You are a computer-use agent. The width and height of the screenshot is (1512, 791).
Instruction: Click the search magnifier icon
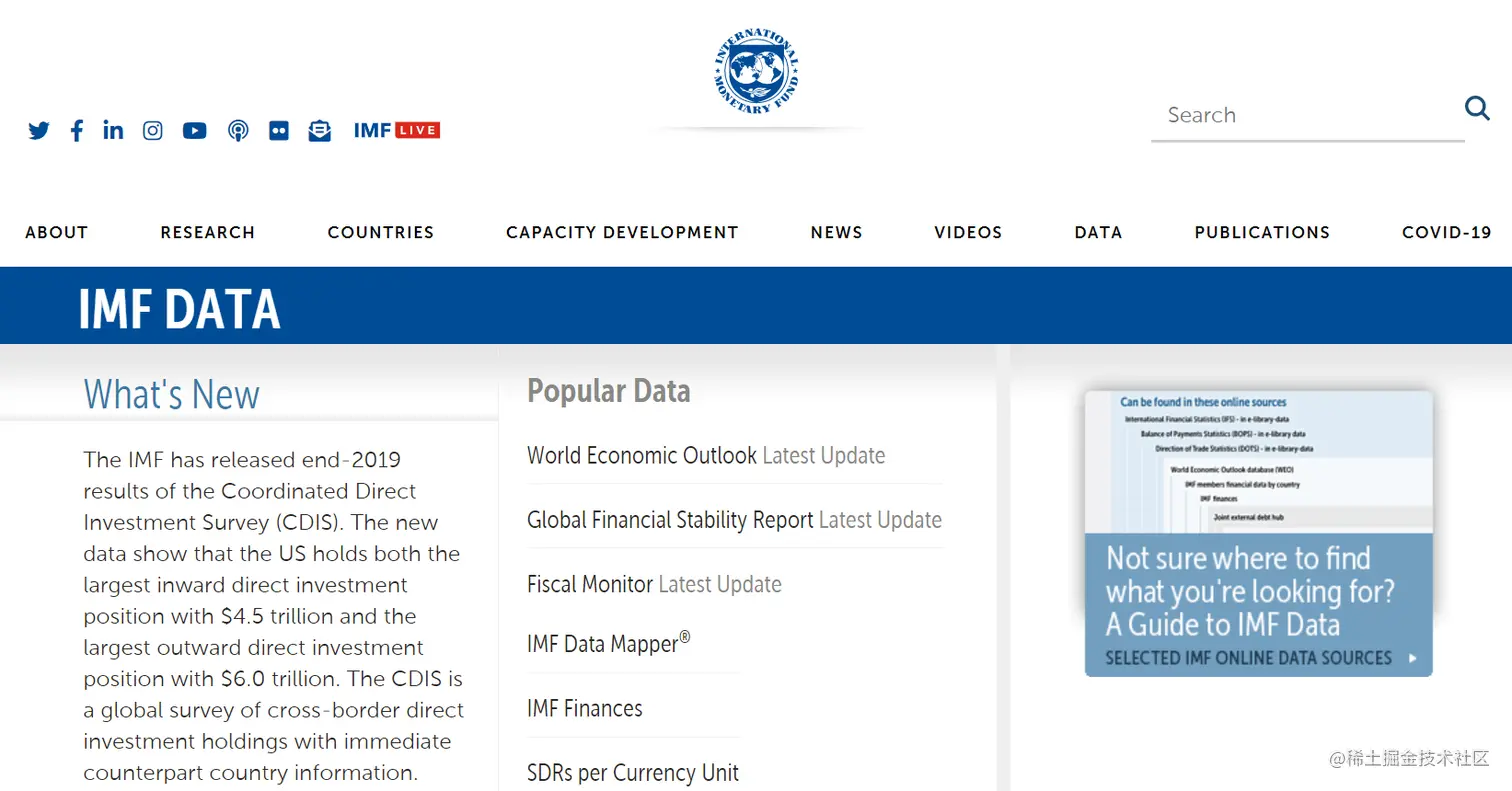1477,107
